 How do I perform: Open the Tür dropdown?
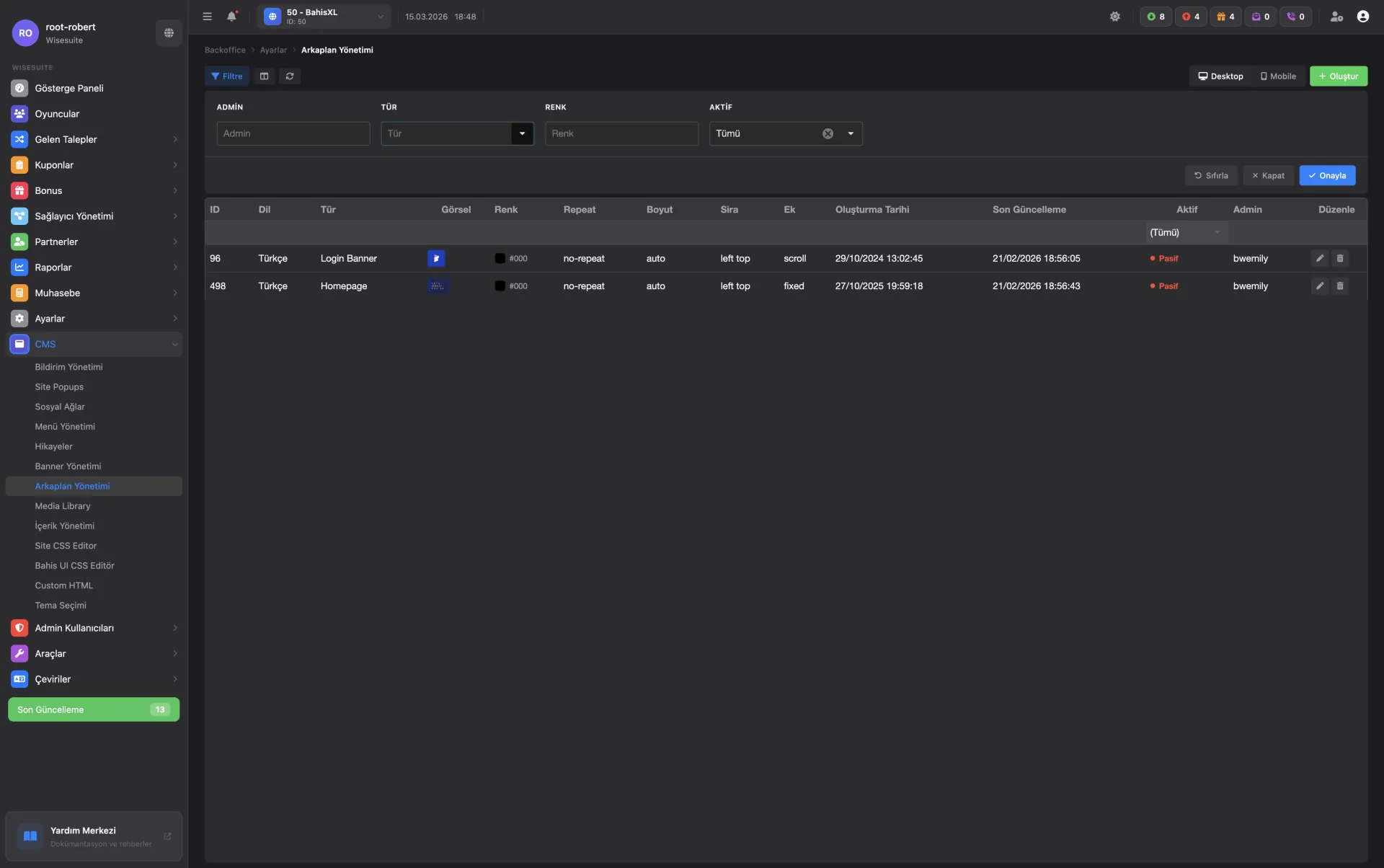(522, 133)
